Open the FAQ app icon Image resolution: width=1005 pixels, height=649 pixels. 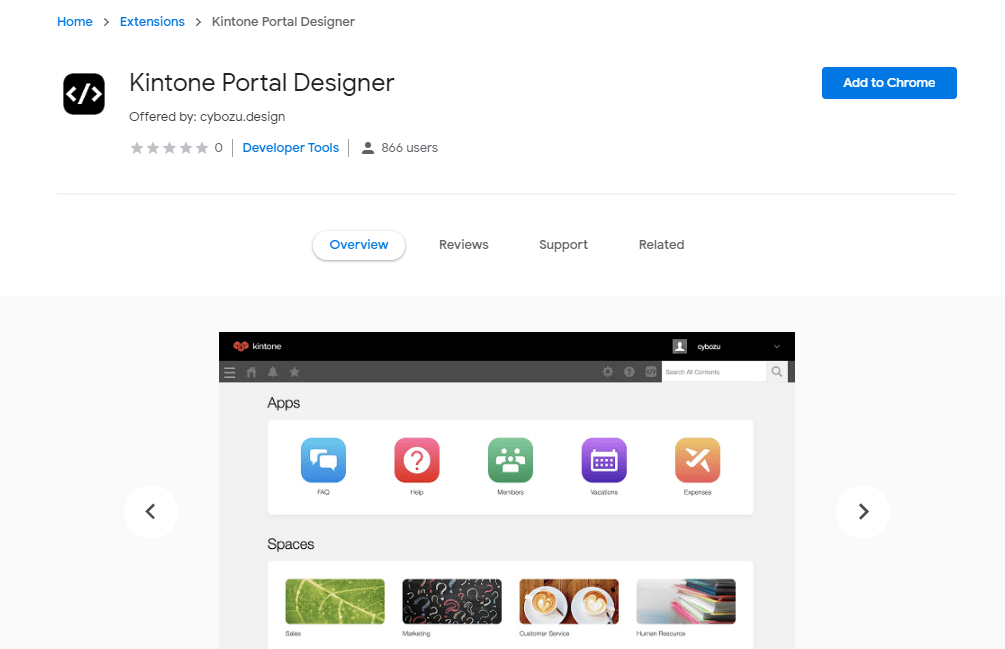coord(322,460)
